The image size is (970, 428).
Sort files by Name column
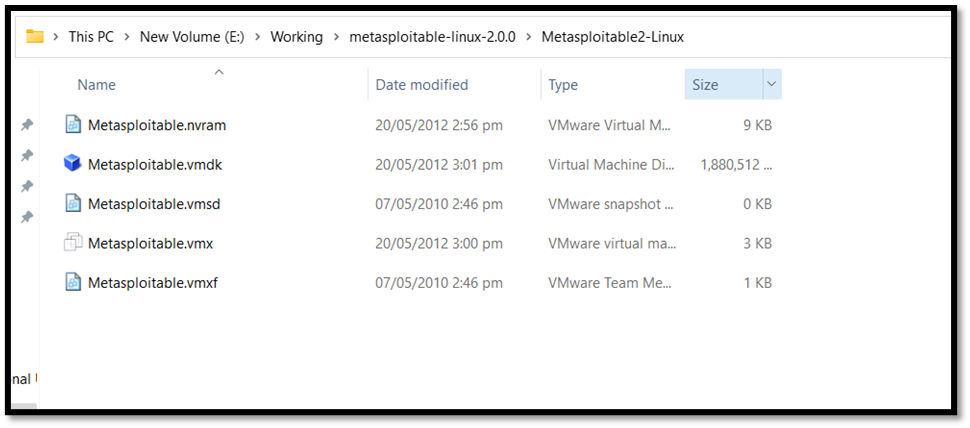pyautogui.click(x=97, y=85)
